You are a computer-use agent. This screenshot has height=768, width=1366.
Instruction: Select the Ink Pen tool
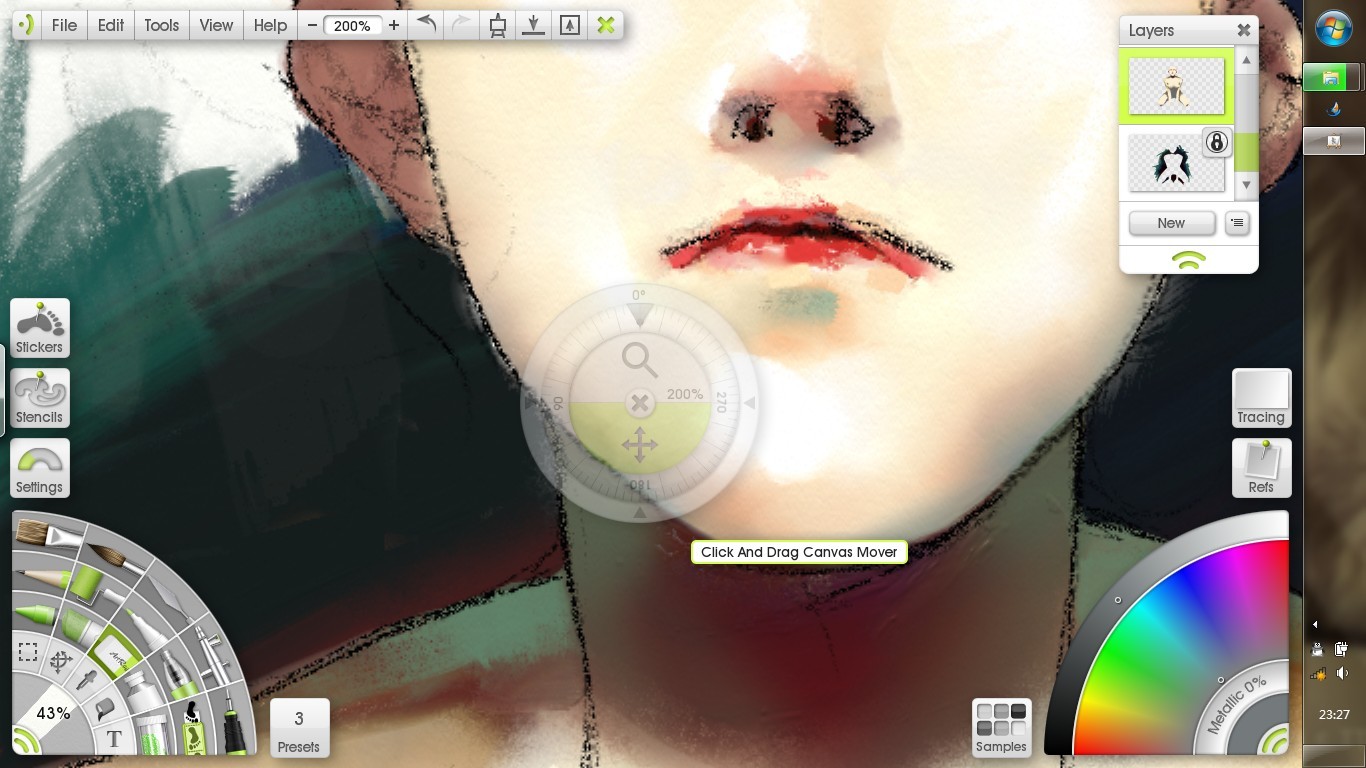click(234, 722)
